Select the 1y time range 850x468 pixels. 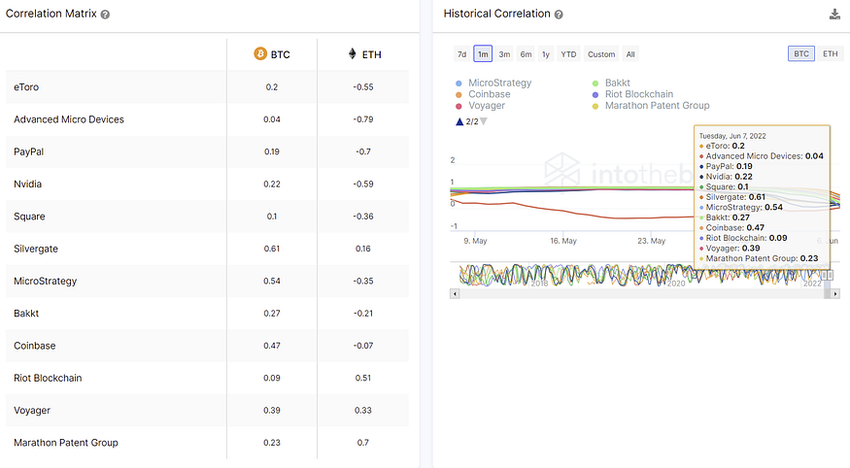(x=546, y=54)
